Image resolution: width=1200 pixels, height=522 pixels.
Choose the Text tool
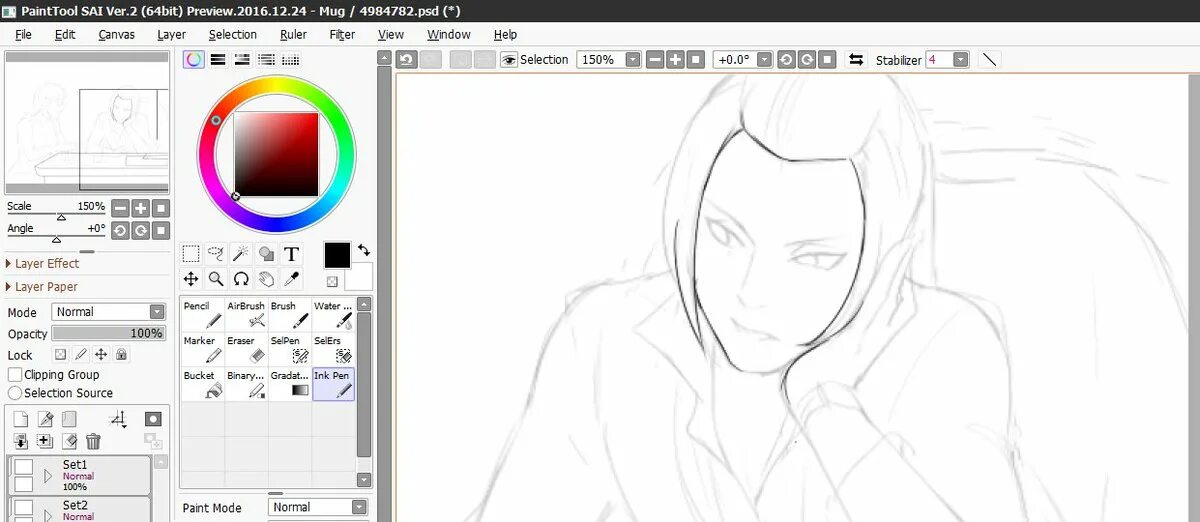pyautogui.click(x=291, y=254)
